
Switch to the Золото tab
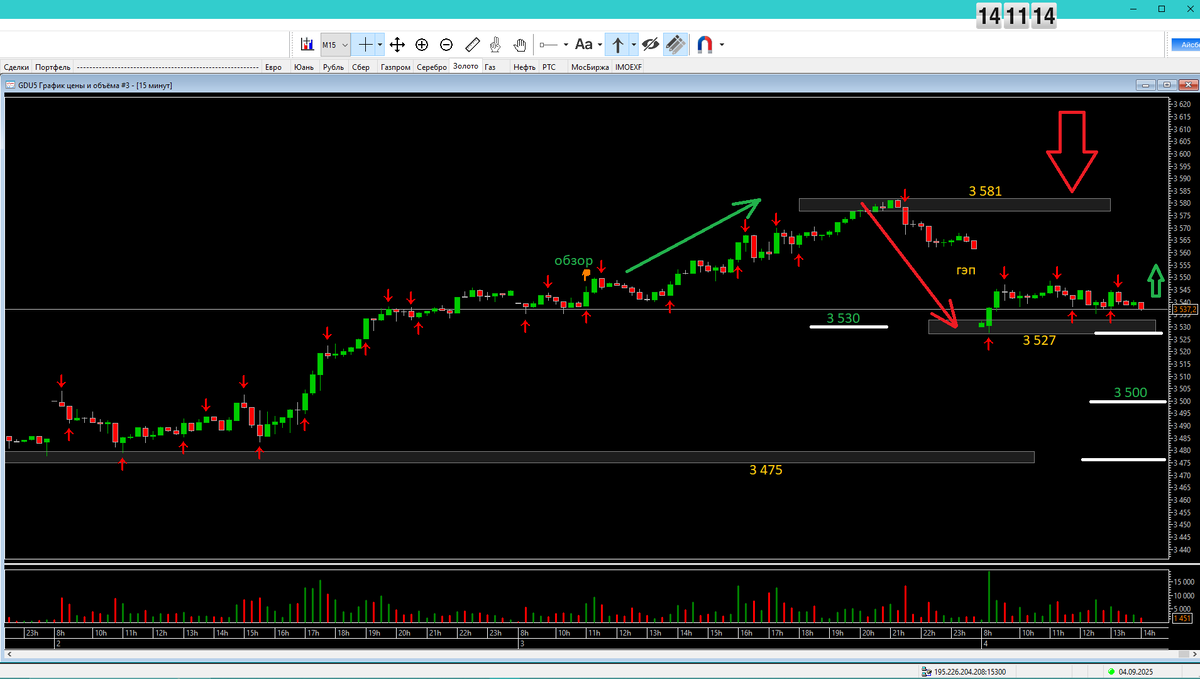465,67
